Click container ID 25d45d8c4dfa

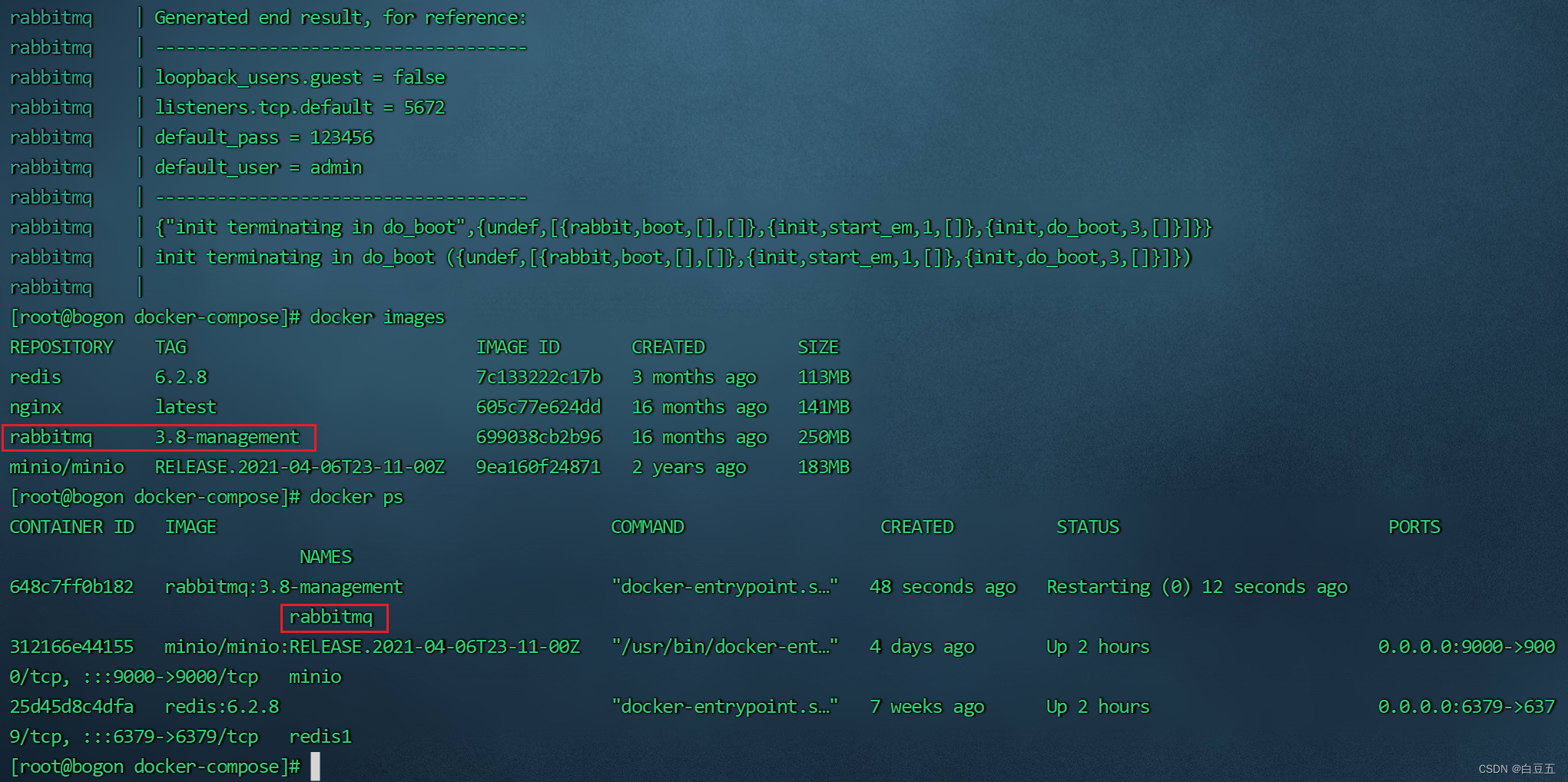(x=71, y=707)
